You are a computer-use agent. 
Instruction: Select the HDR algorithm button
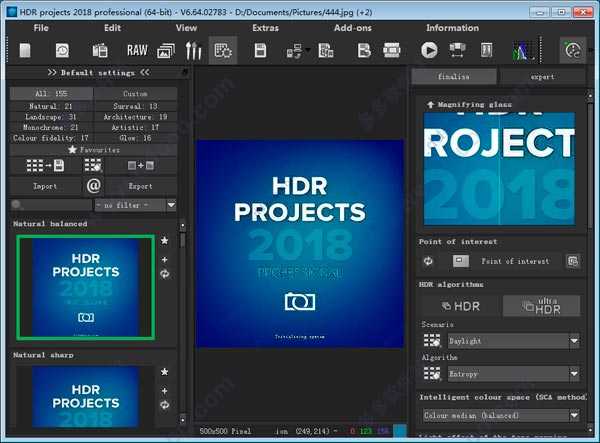[461, 306]
